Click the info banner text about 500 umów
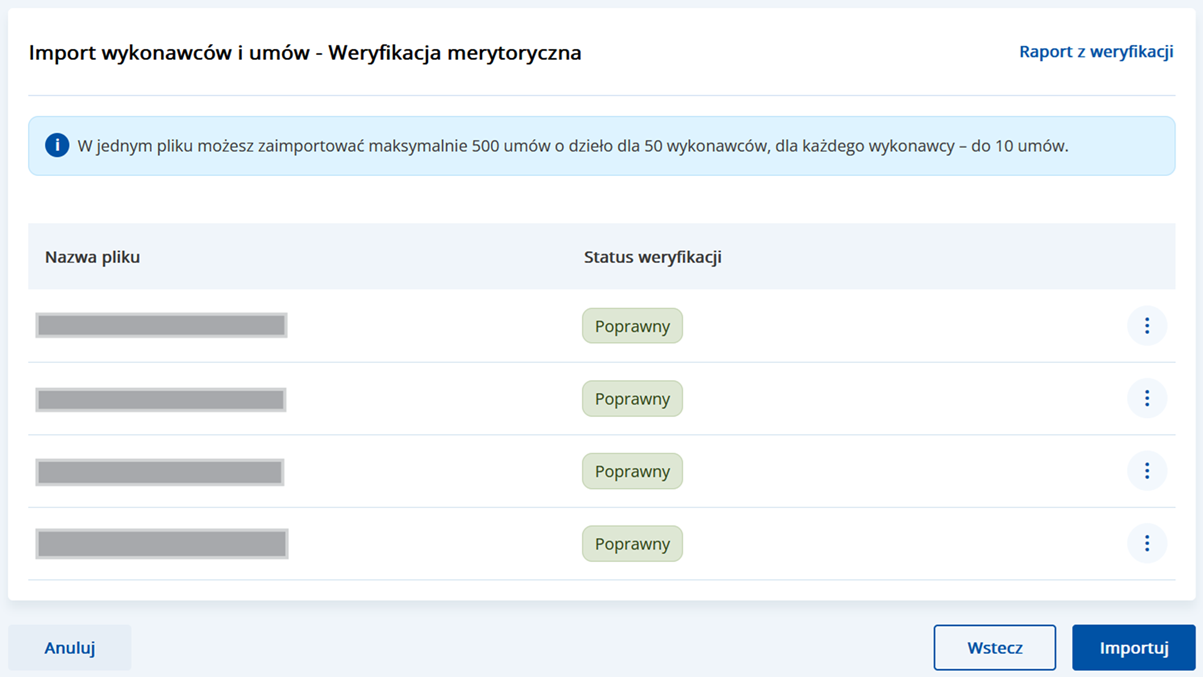This screenshot has height=677, width=1203. tap(572, 146)
